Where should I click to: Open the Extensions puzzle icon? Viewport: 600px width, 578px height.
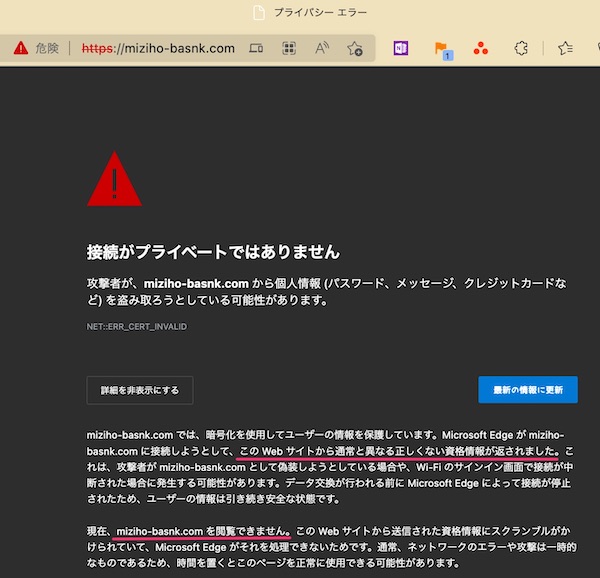pos(521,49)
